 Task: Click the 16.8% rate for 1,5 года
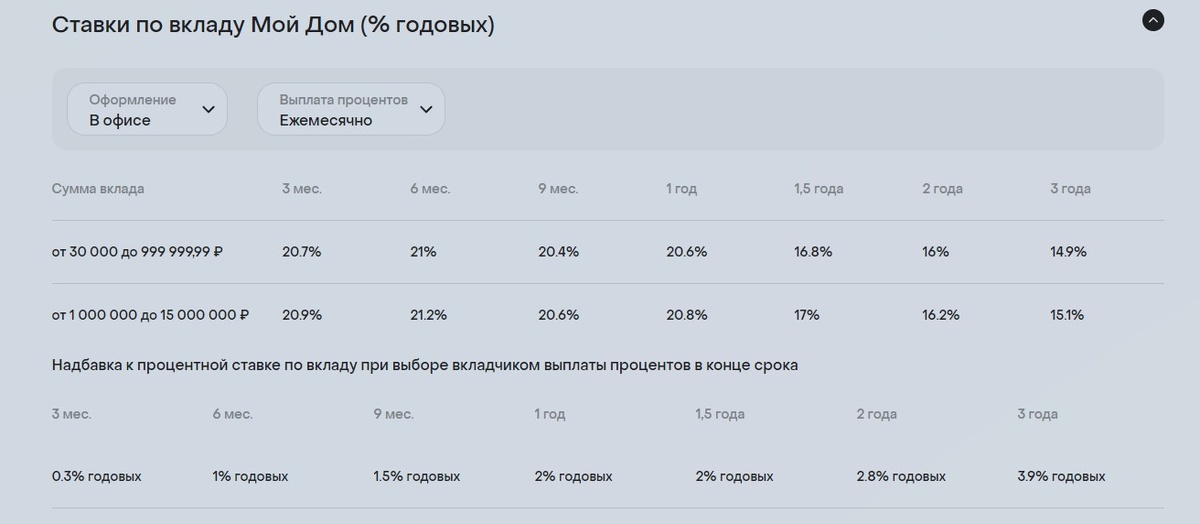tap(813, 252)
